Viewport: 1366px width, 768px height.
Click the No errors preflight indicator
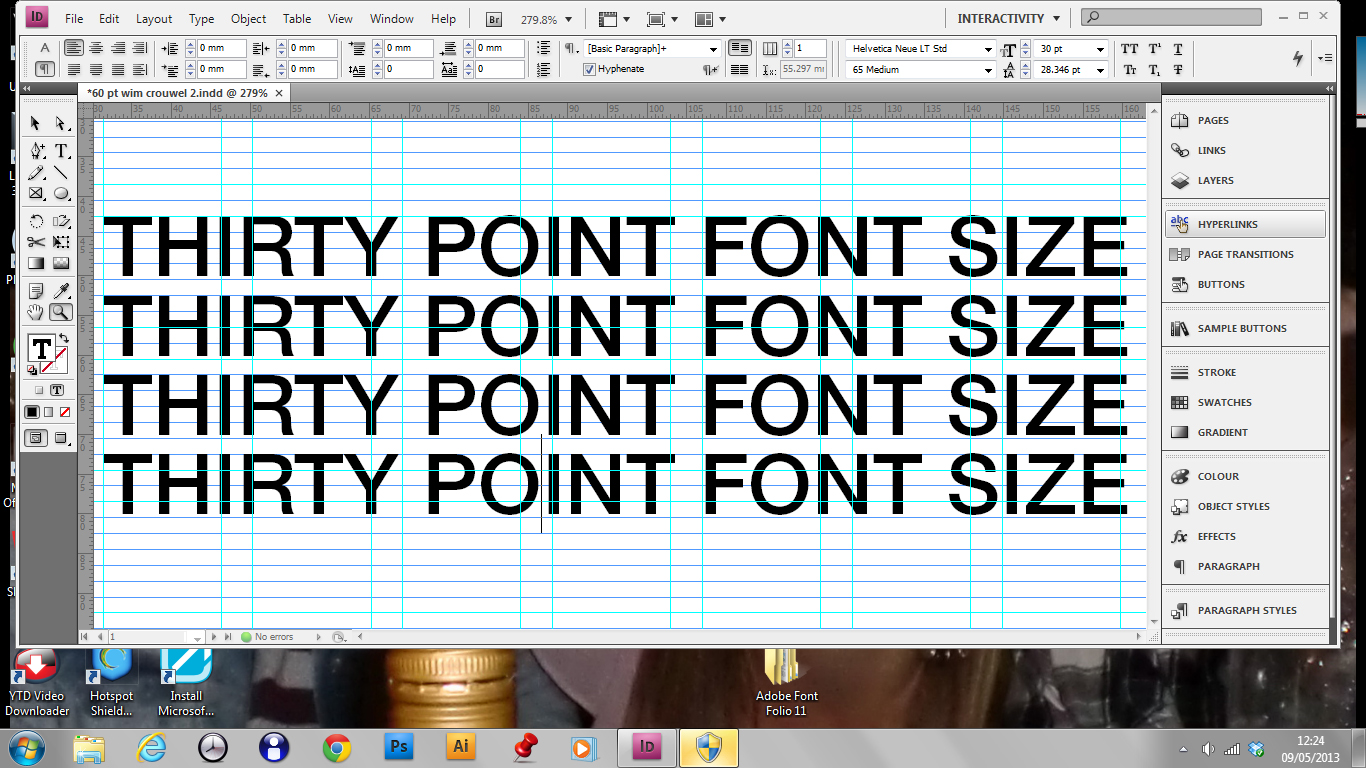274,636
